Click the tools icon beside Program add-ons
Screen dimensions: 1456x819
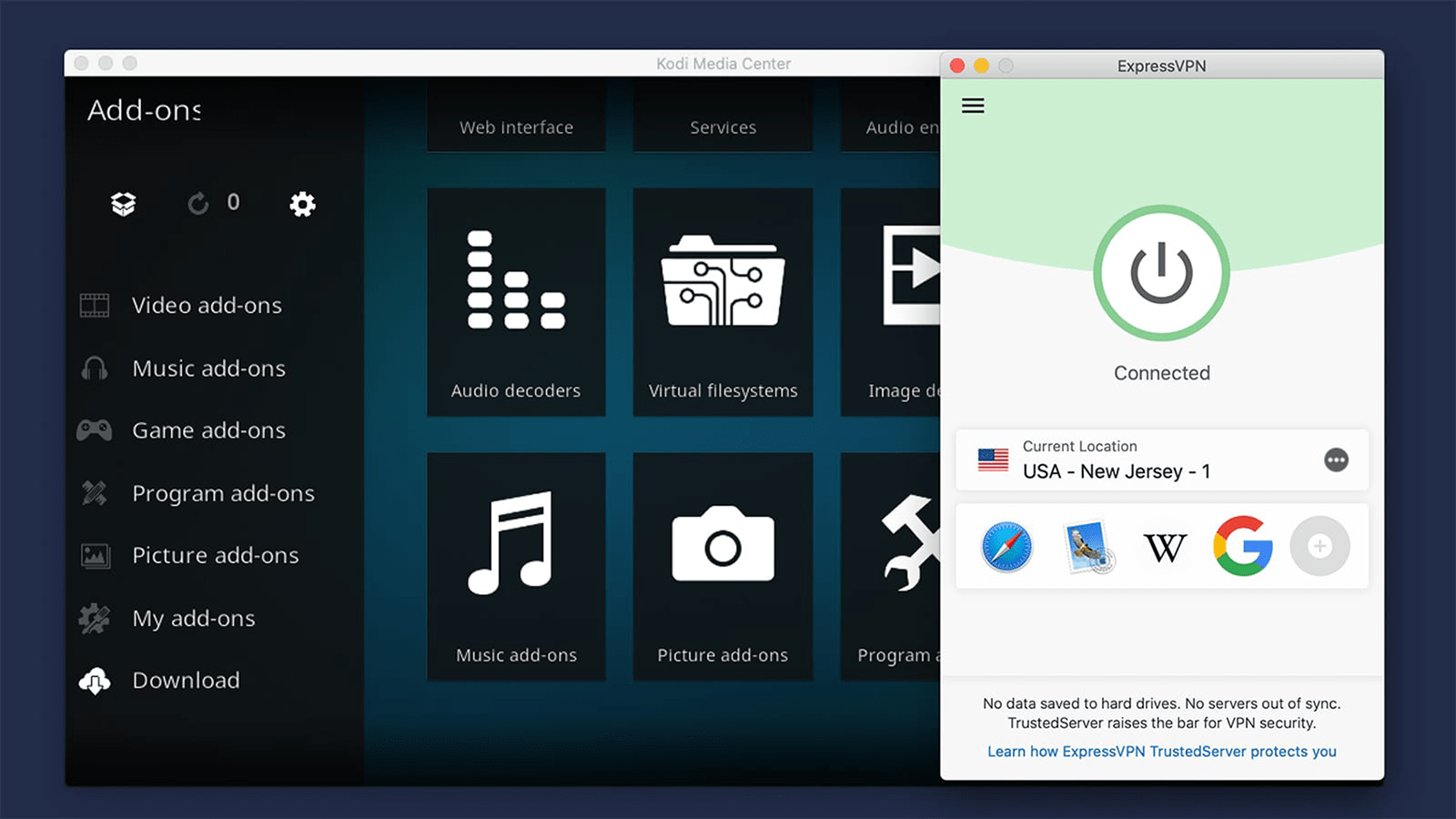pyautogui.click(x=95, y=492)
